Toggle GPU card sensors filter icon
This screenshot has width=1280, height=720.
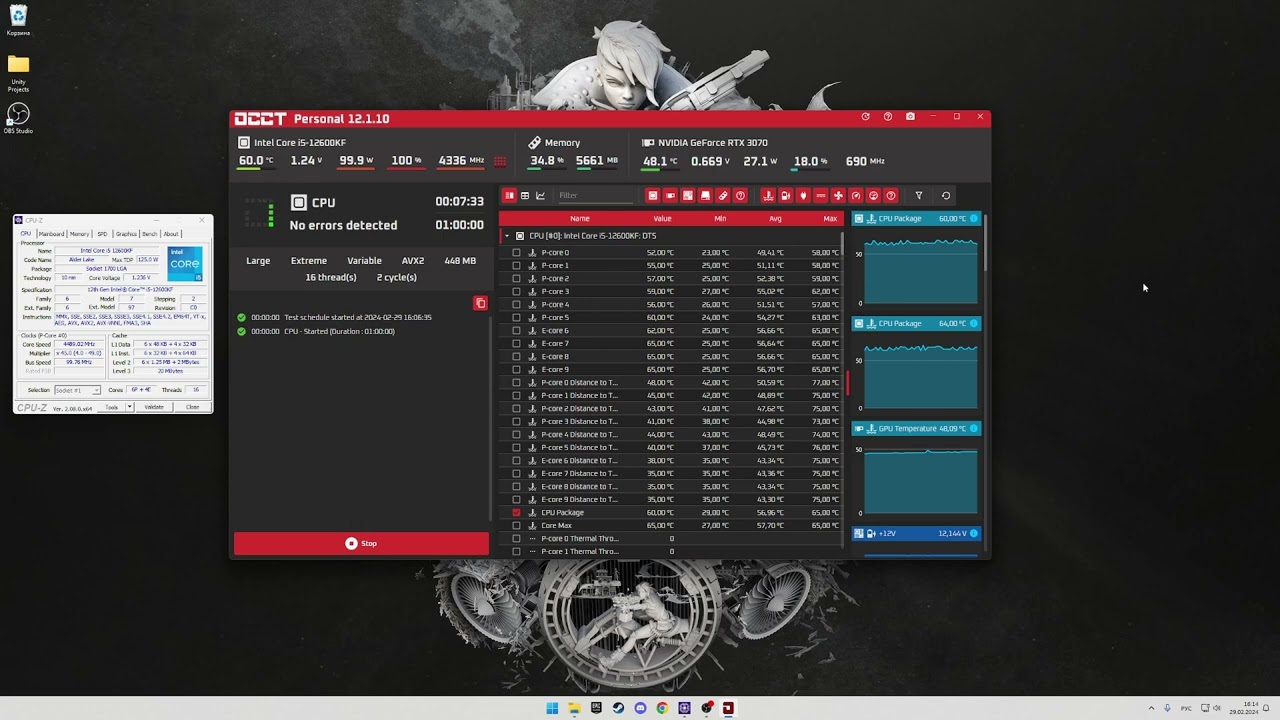click(670, 196)
